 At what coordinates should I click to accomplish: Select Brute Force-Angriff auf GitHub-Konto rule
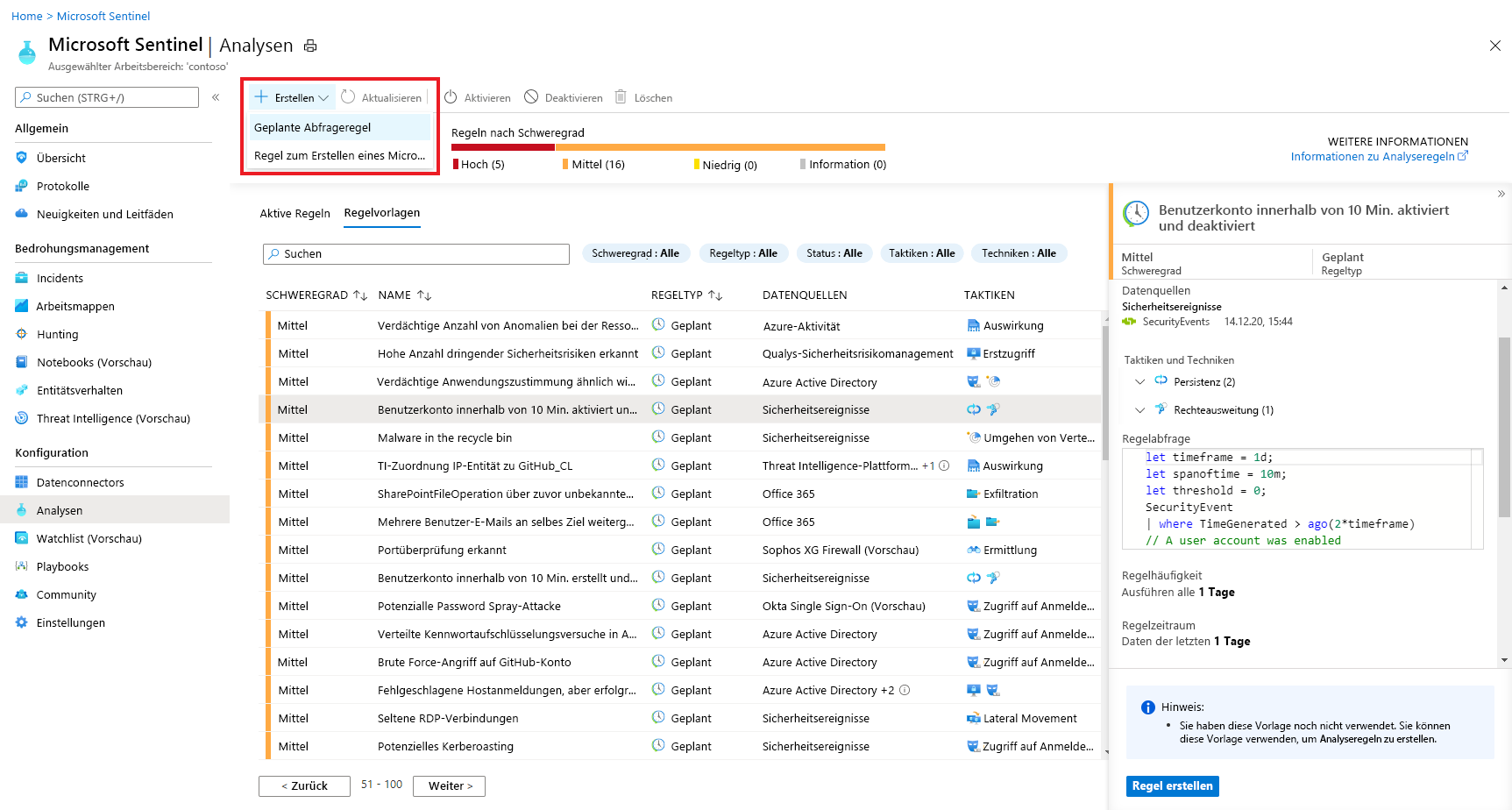[683, 662]
